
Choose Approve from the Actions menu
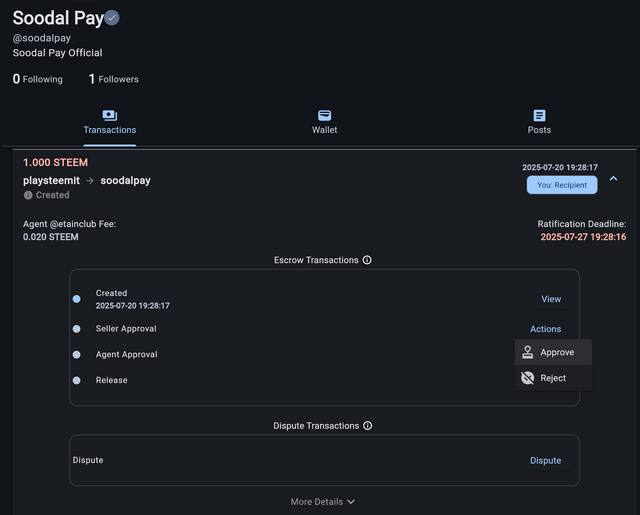pyautogui.click(x=553, y=352)
